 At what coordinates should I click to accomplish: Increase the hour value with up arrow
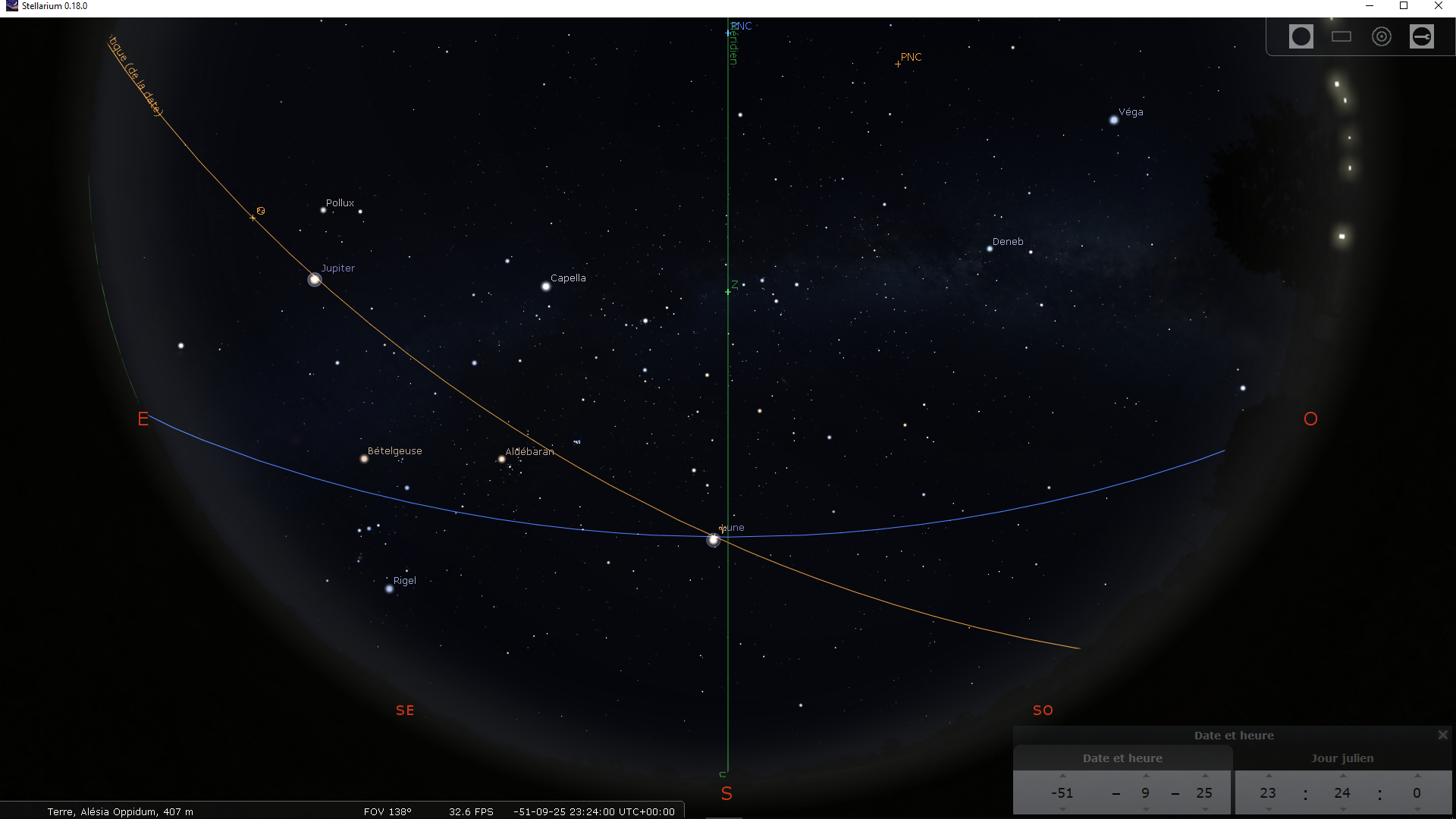pos(1269,776)
